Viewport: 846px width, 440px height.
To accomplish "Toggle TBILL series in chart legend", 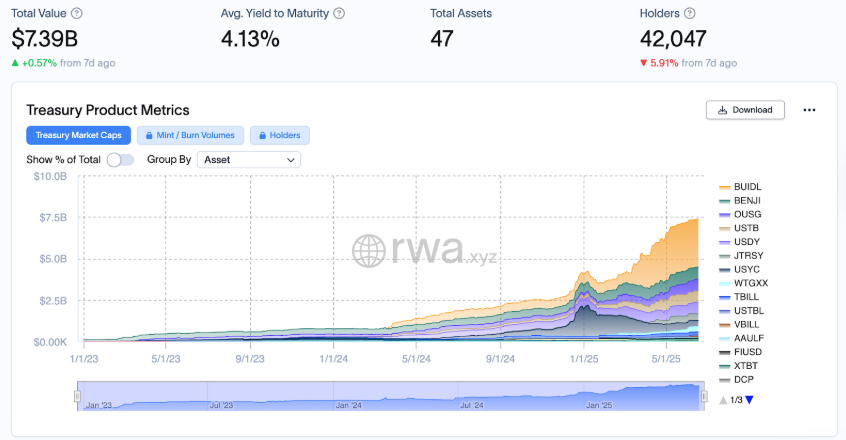I will [x=739, y=297].
